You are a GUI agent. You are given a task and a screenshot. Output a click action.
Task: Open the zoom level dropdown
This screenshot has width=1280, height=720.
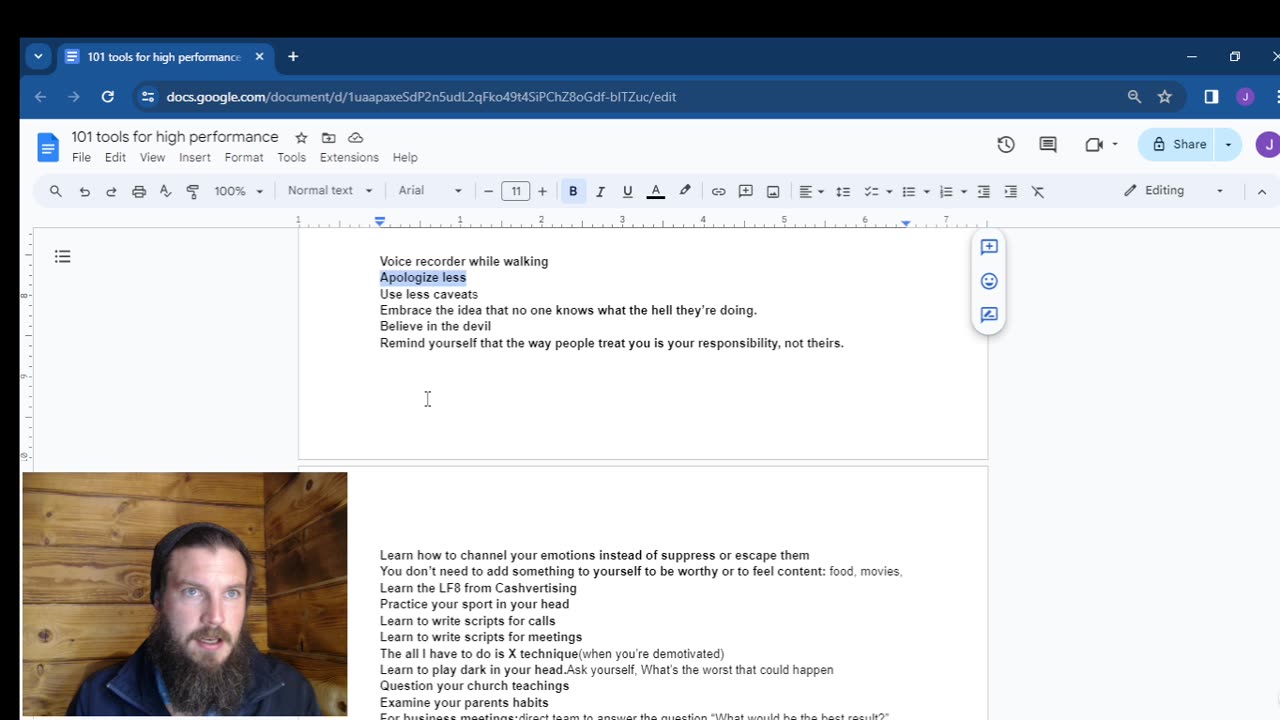238,191
